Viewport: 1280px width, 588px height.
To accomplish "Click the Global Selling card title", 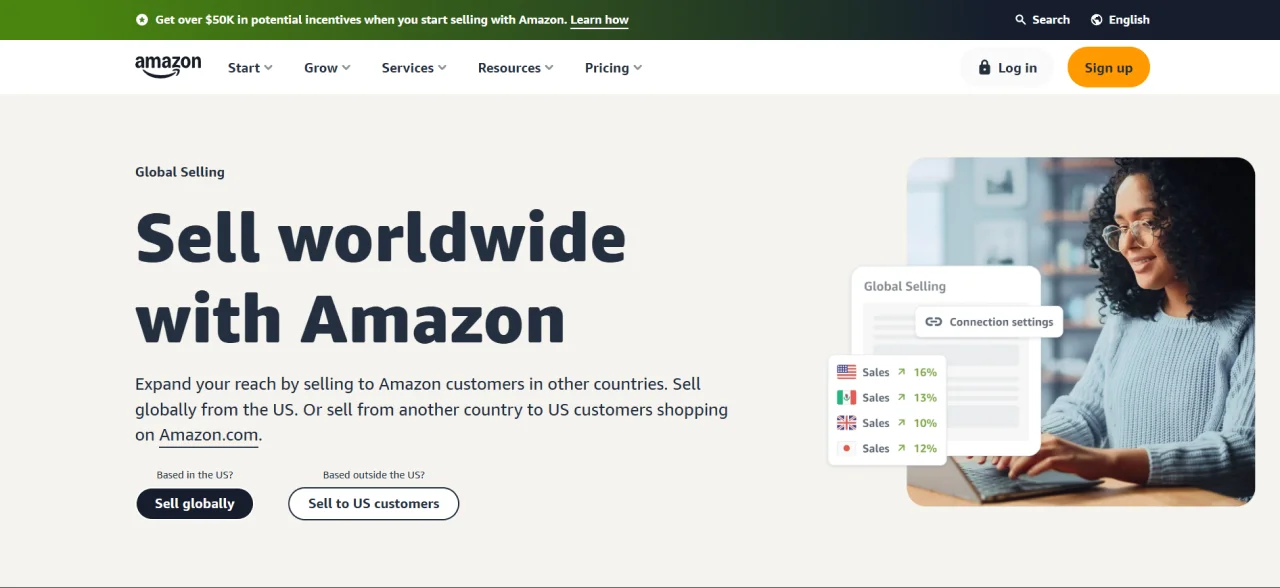I will click(905, 286).
